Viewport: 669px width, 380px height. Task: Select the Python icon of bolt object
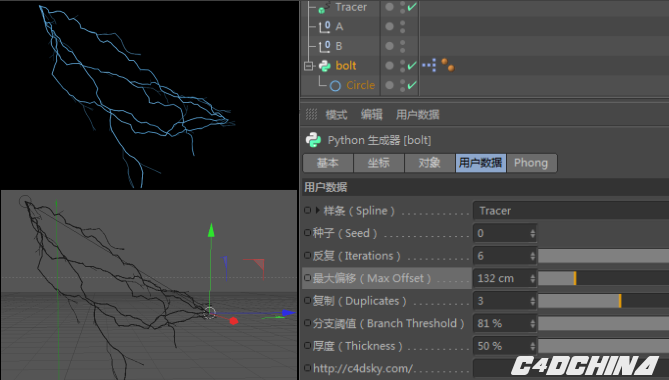tap(325, 66)
